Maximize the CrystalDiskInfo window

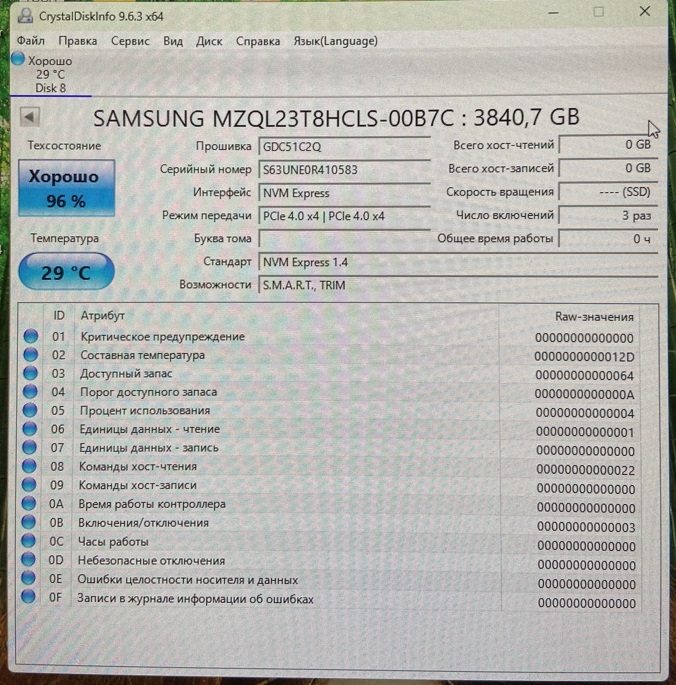tap(598, 12)
